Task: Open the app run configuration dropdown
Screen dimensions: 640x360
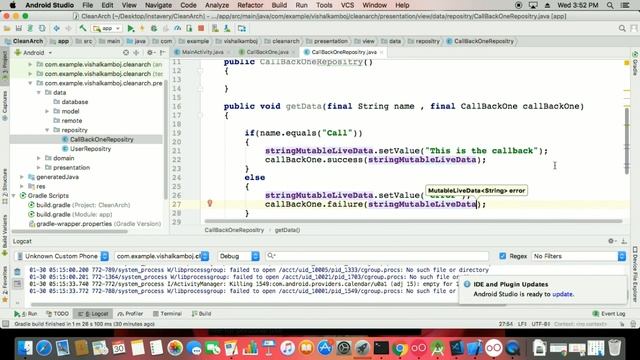Action: tap(107, 29)
